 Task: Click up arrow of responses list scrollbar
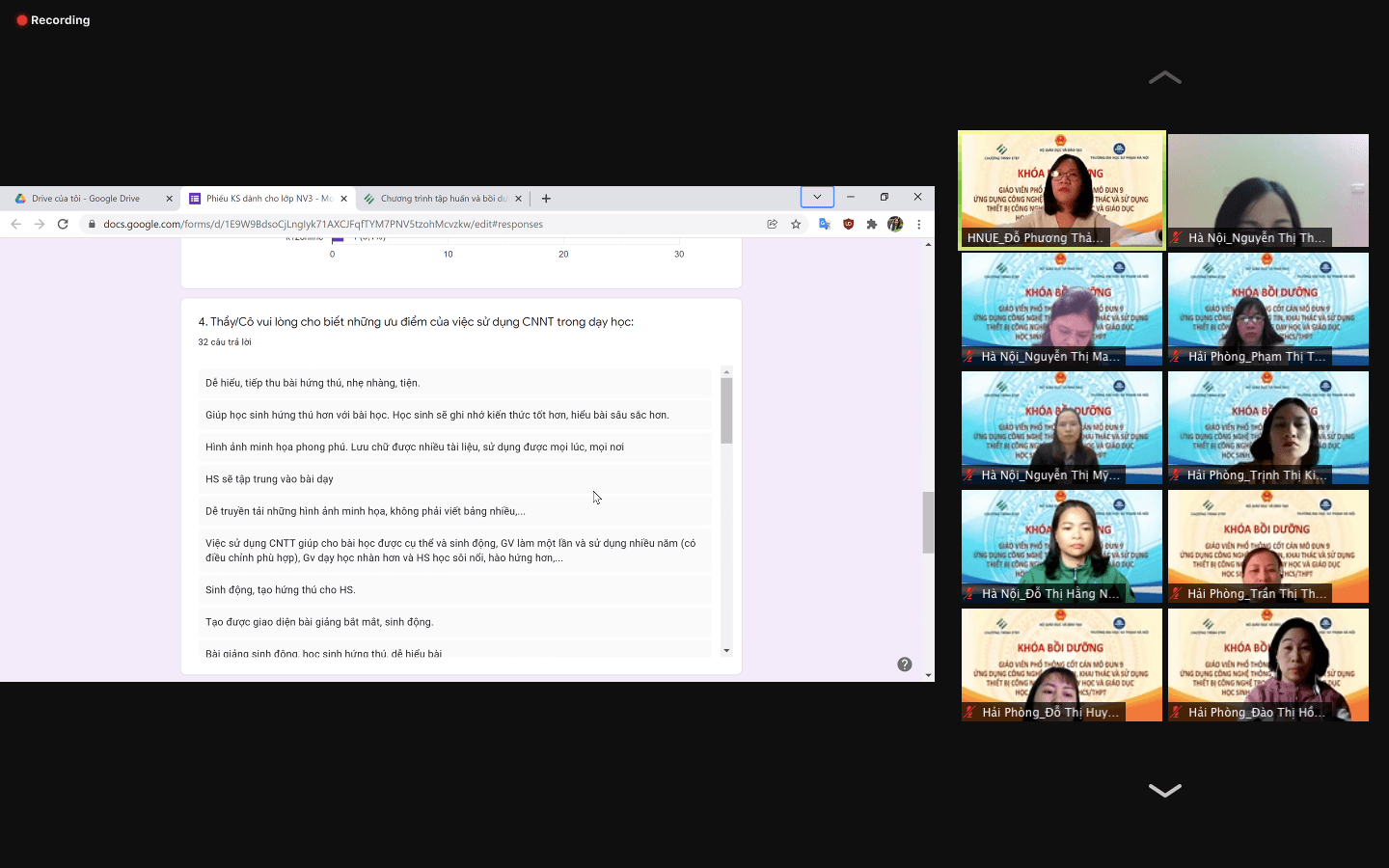pyautogui.click(x=726, y=371)
